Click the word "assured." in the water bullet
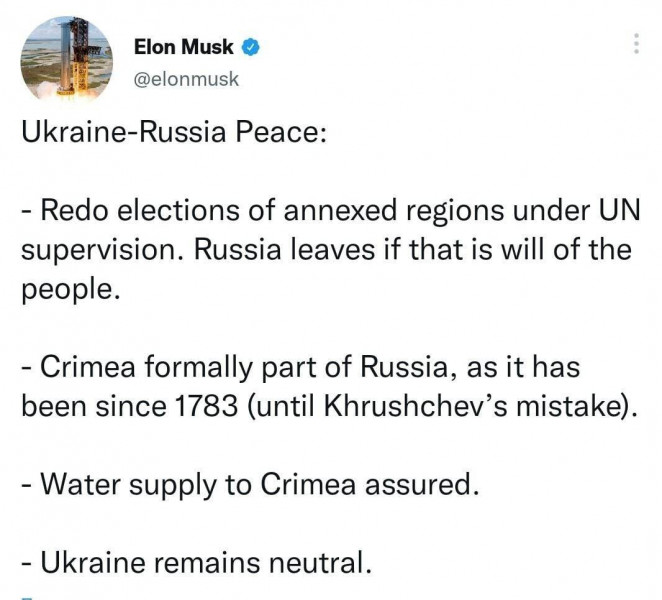 [422, 484]
